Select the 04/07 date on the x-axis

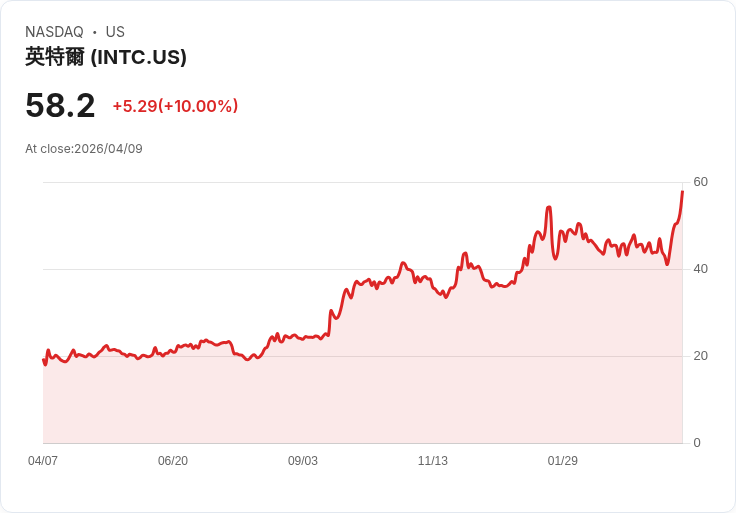coord(43,461)
